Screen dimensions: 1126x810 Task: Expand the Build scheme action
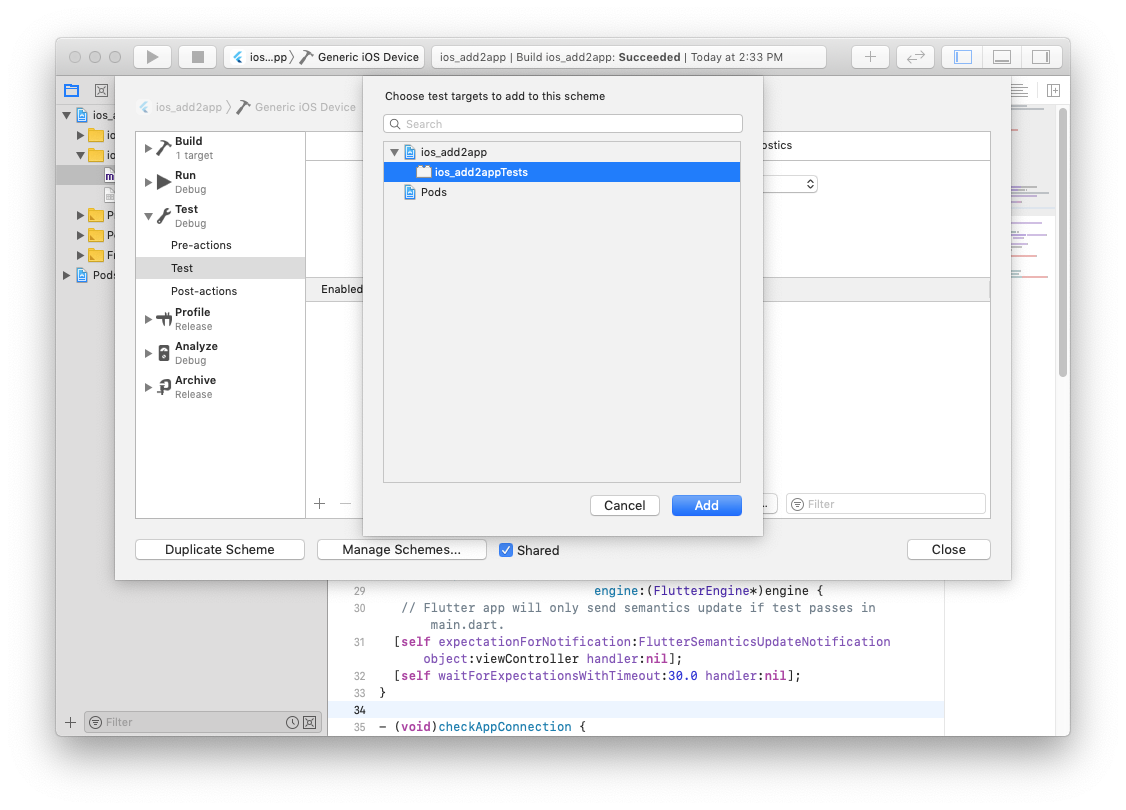coord(148,148)
